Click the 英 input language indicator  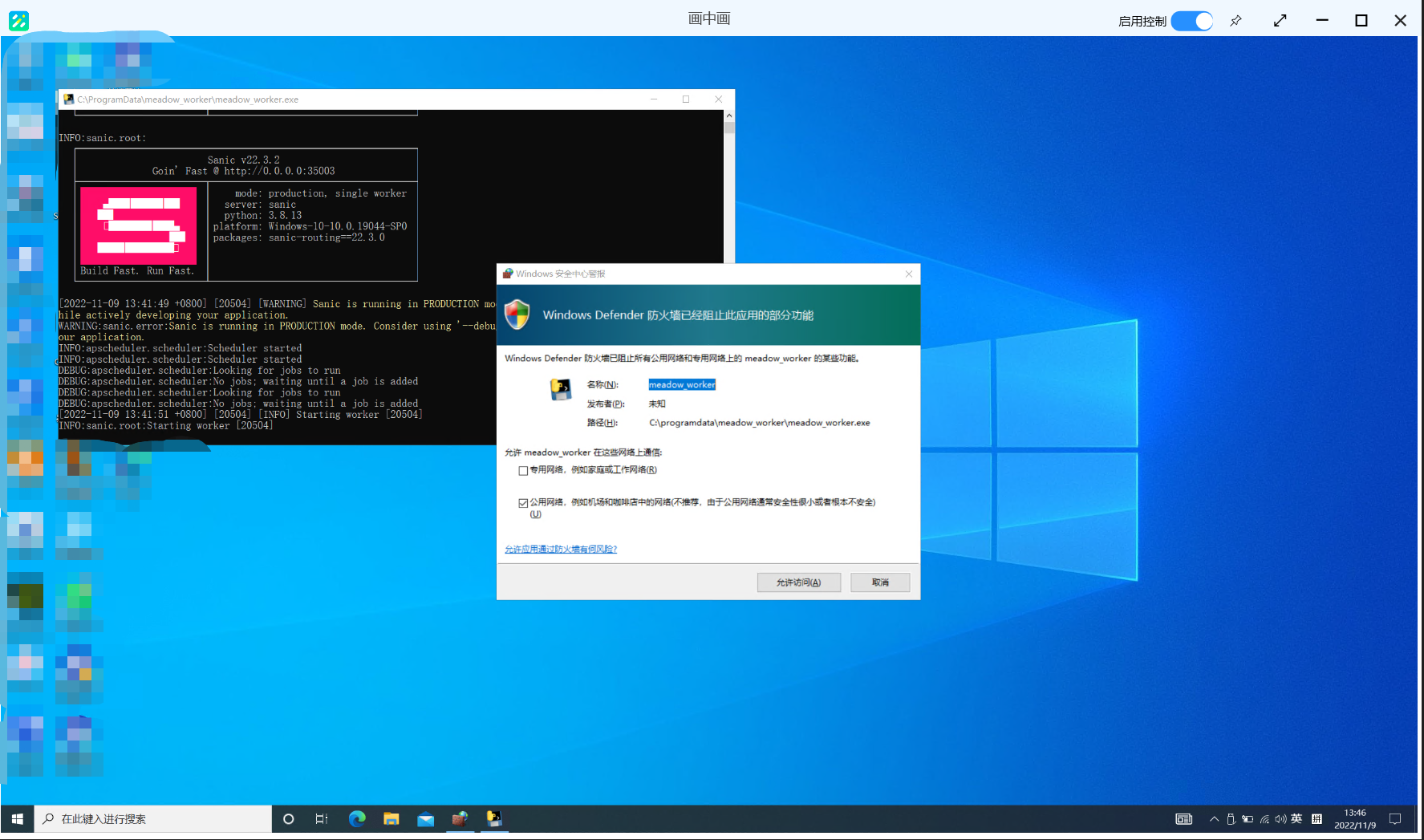pyautogui.click(x=1296, y=819)
